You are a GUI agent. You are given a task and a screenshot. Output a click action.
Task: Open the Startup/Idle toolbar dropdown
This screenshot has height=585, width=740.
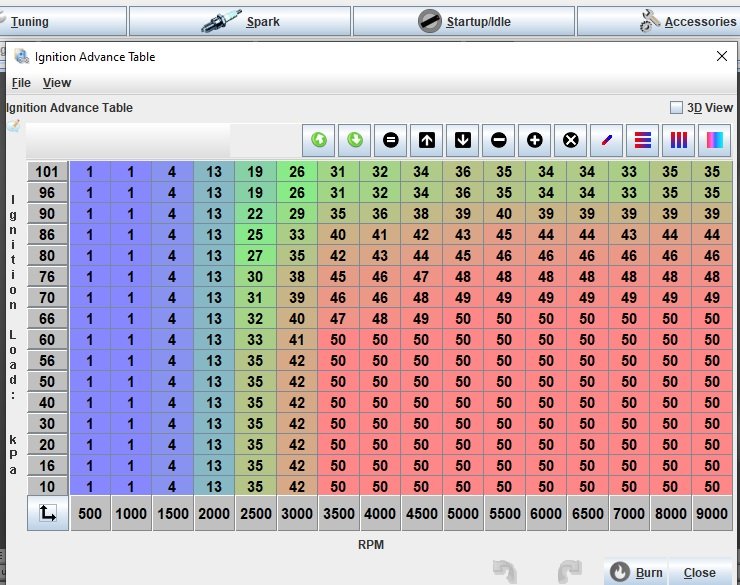(464, 21)
